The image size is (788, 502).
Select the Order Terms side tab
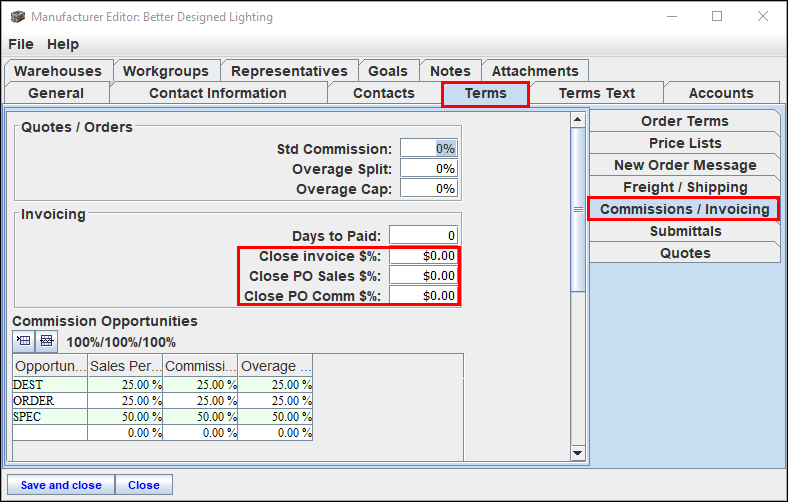(684, 121)
